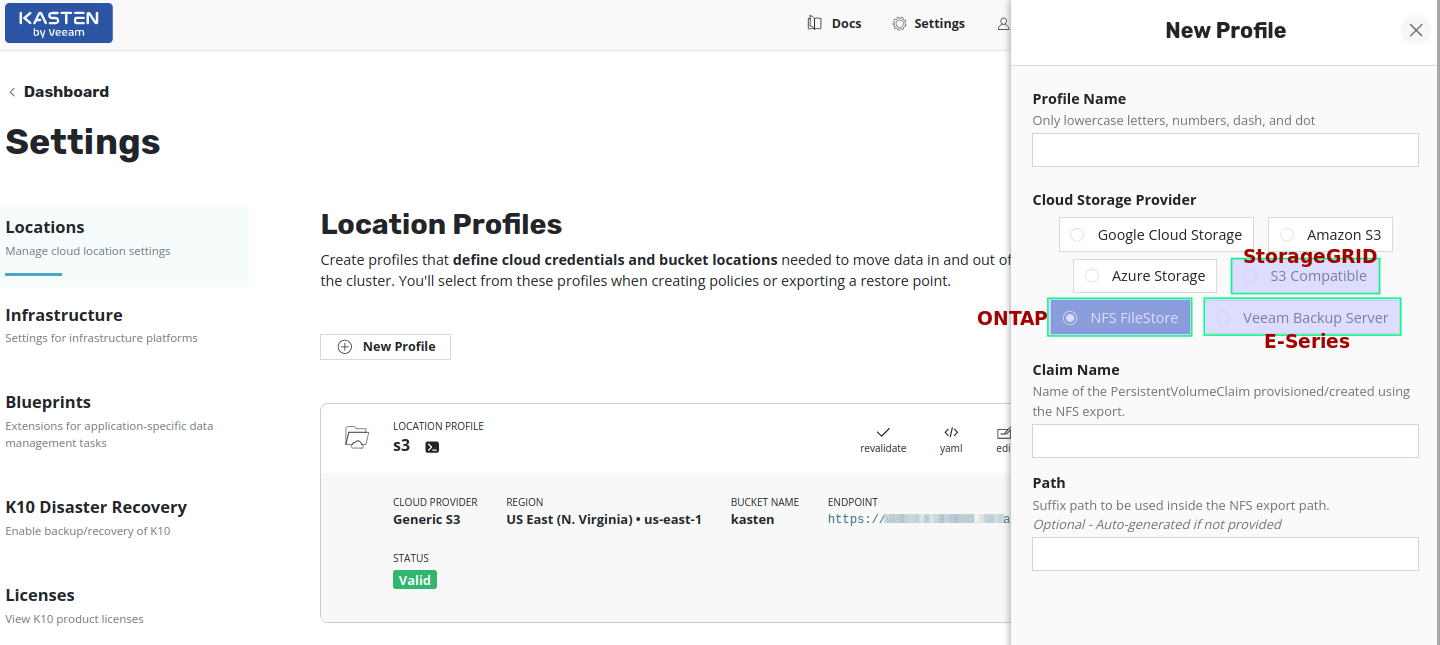Click the terminal icon next to s3
Image resolution: width=1440 pixels, height=645 pixels.
tap(432, 447)
